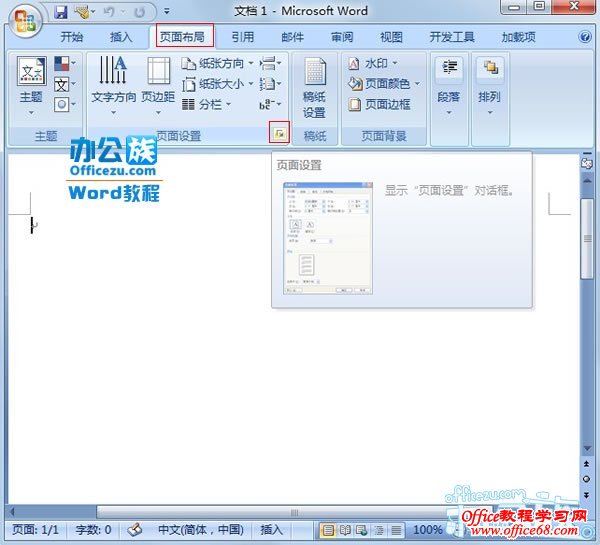Image resolution: width=600 pixels, height=545 pixels.
Task: Switch to Print Layout view
Action: tap(328, 530)
